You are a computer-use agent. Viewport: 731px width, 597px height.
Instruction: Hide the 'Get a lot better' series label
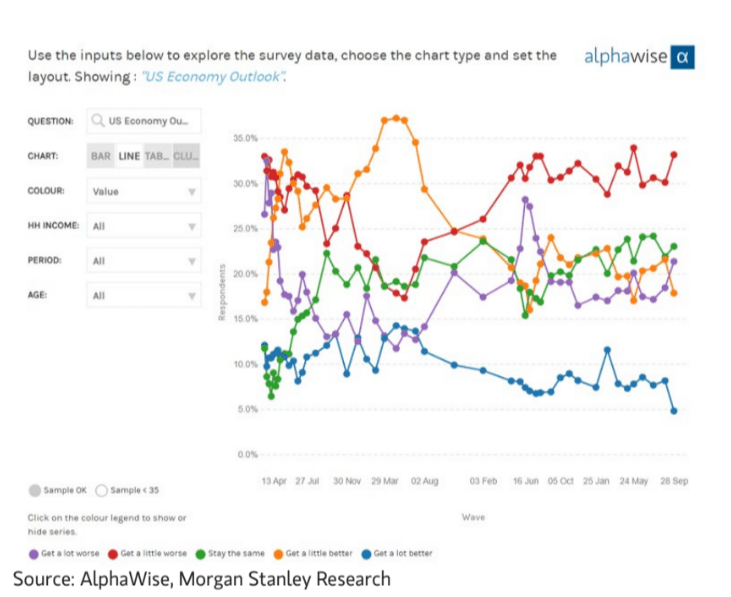click(x=404, y=552)
